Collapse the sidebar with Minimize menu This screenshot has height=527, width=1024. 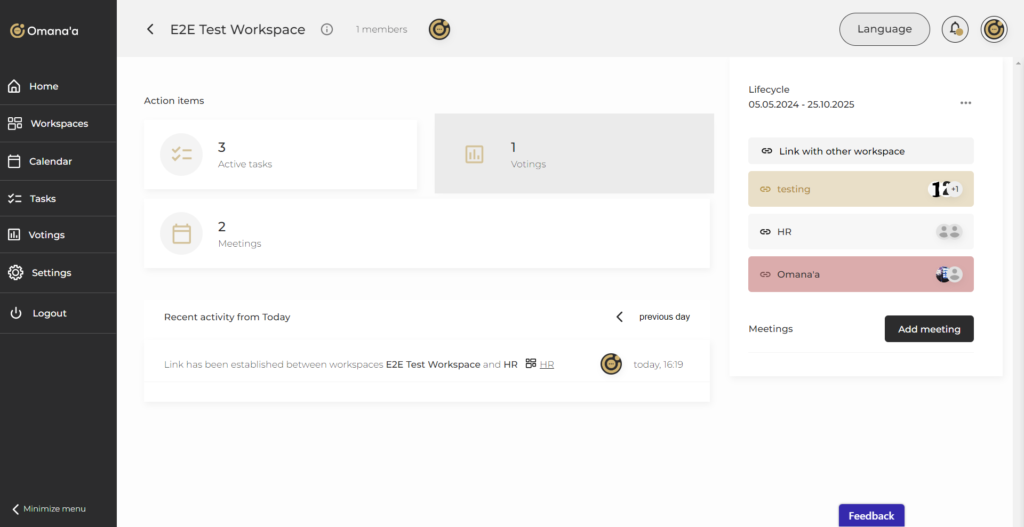click(49, 508)
